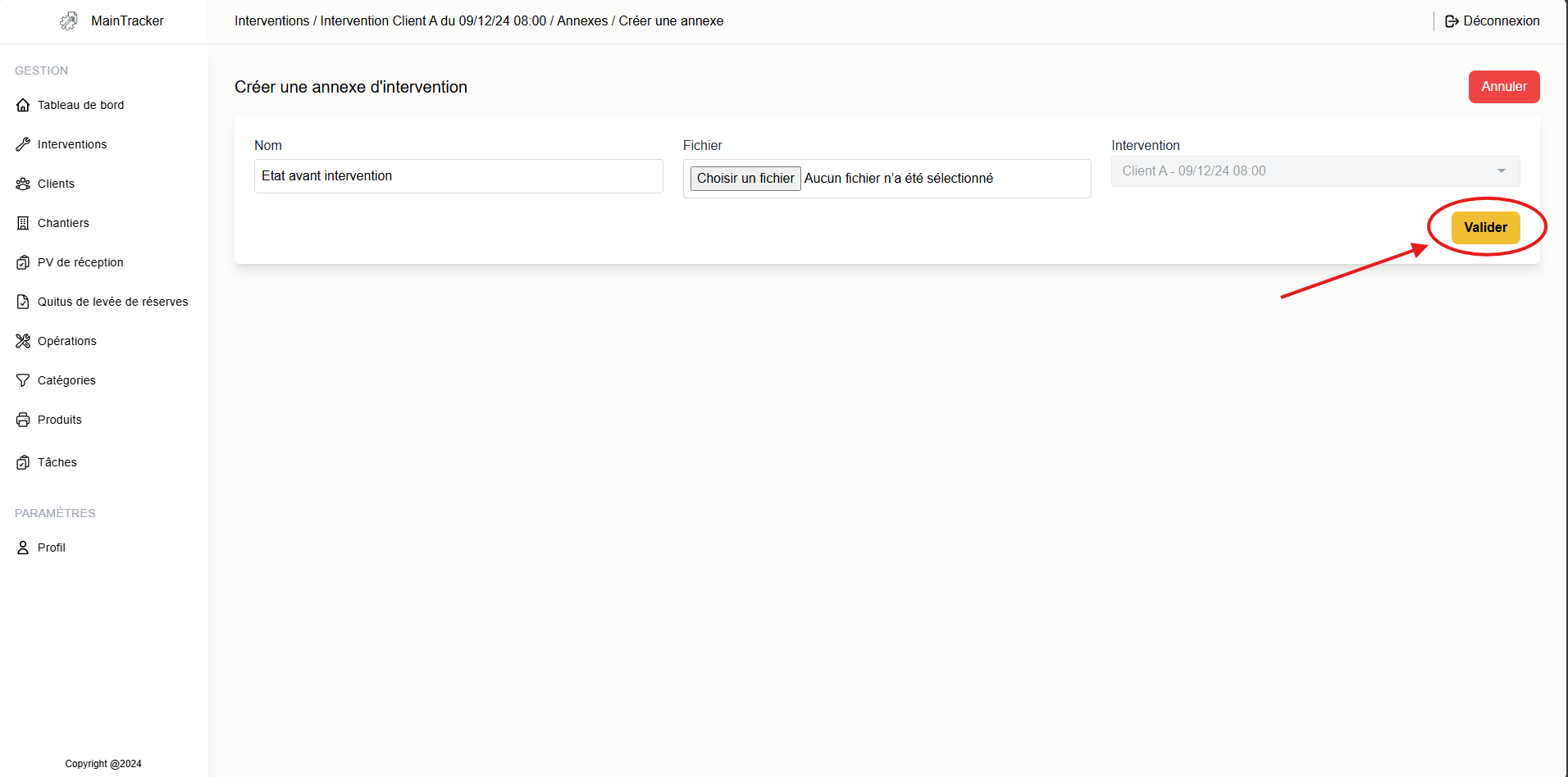
Task: Follow the Interventions breadcrumb link
Action: [x=271, y=21]
